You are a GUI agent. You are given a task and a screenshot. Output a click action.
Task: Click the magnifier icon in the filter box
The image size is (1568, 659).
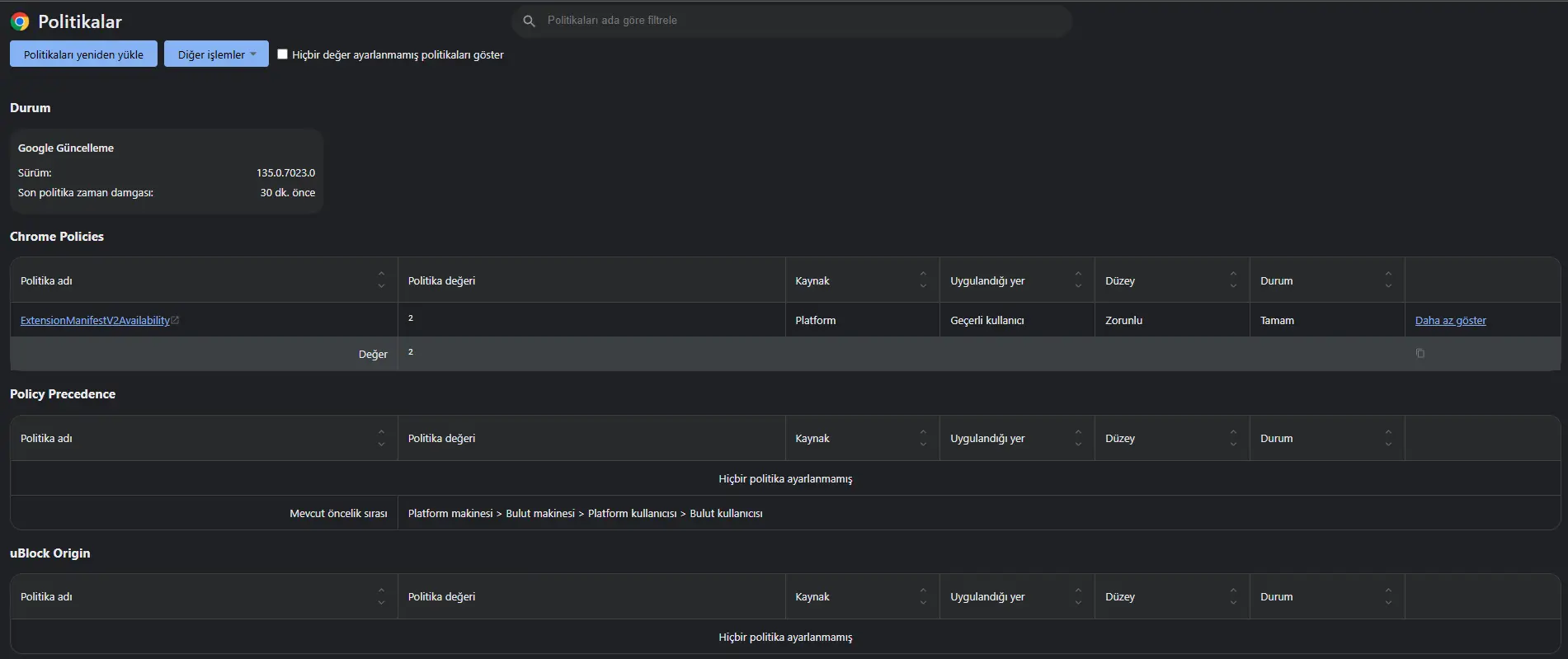pyautogui.click(x=530, y=21)
